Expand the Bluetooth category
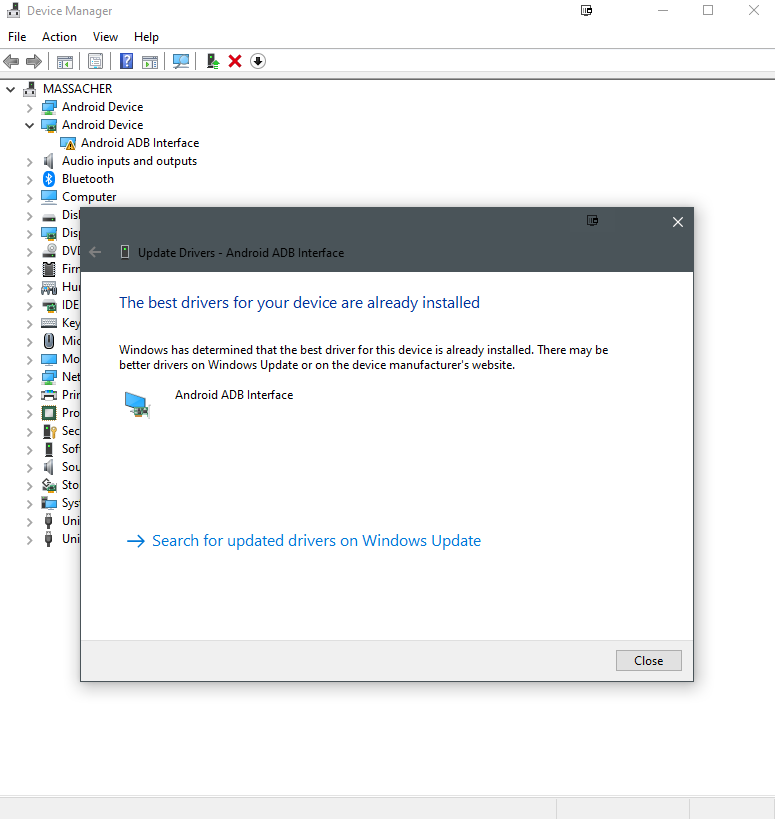775x819 pixels. [x=30, y=180]
